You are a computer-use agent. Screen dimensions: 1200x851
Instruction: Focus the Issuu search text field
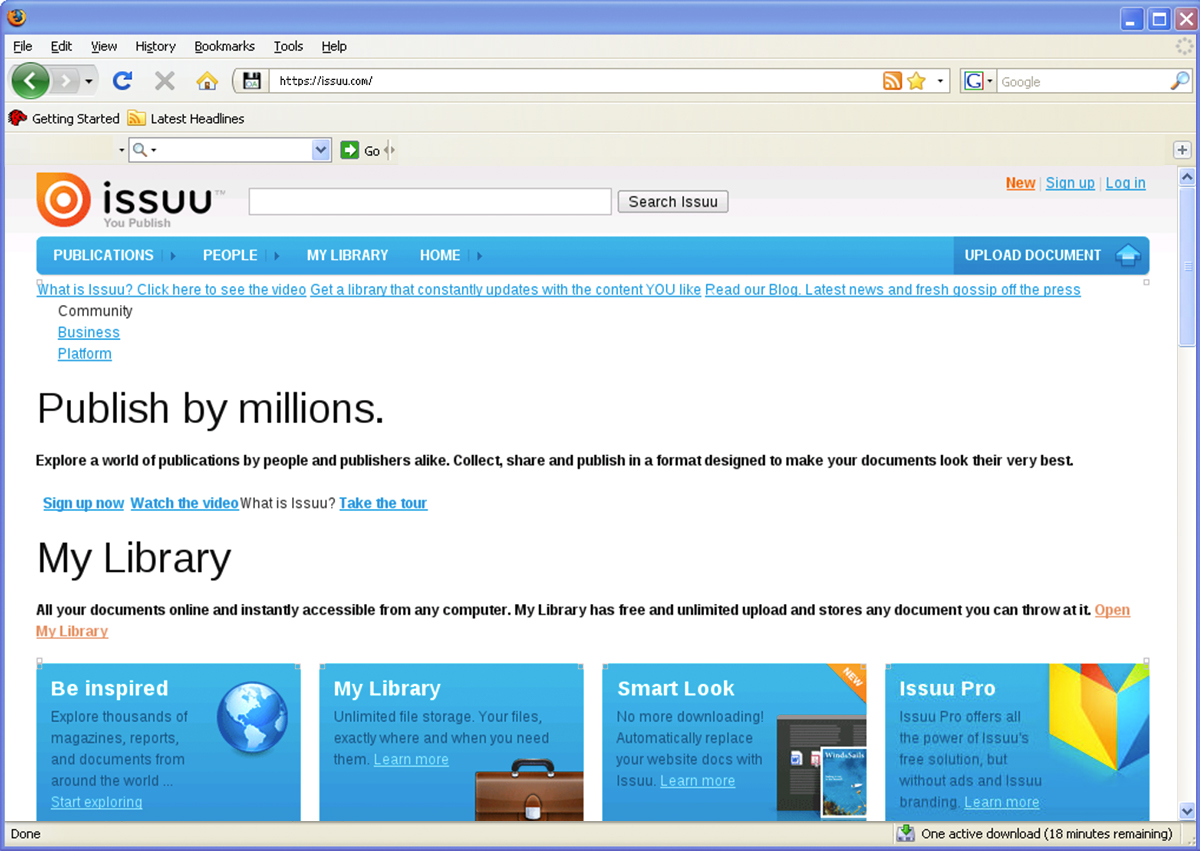point(430,202)
